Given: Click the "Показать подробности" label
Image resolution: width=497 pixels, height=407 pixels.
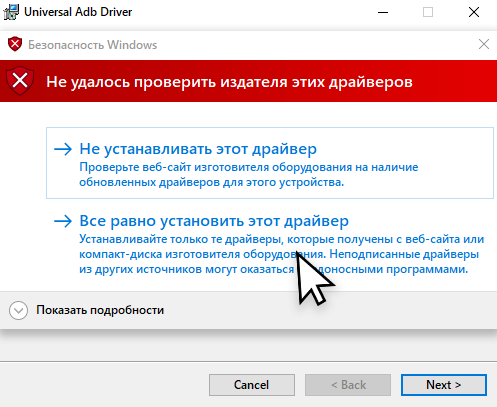Looking at the screenshot, I should pyautogui.click(x=100, y=310).
